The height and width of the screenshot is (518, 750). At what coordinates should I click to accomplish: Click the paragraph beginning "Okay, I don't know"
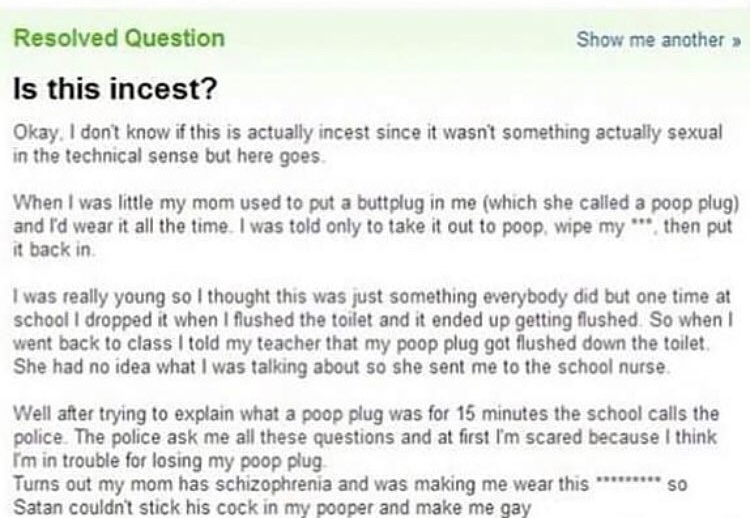(367, 144)
